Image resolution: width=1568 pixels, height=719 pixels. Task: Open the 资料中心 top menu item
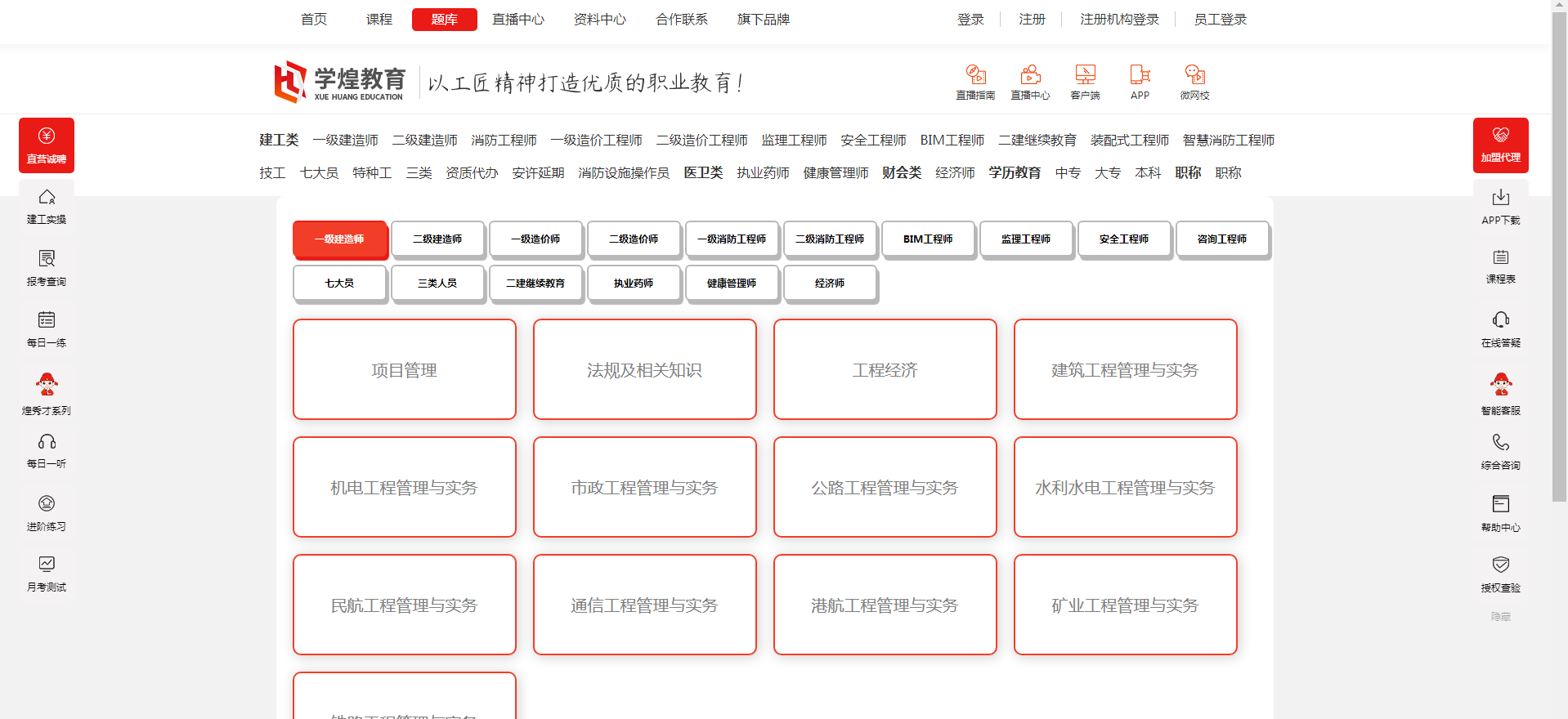coord(599,20)
